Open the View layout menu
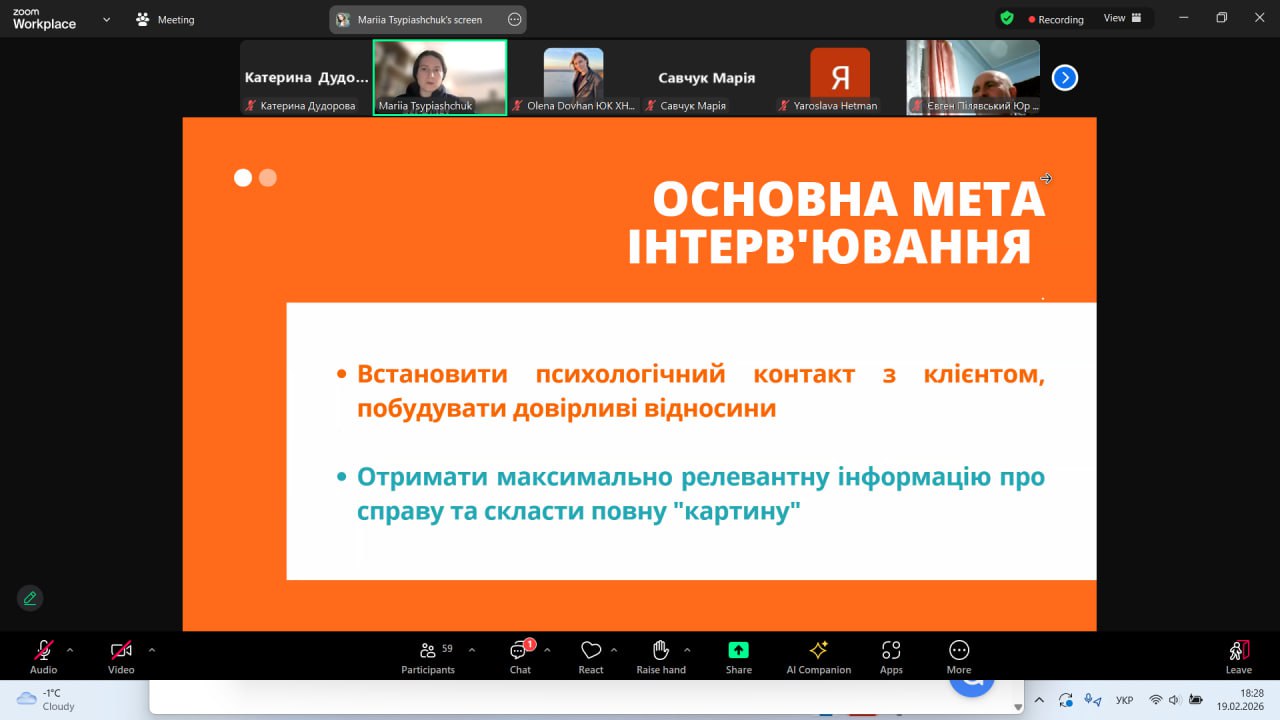 1121,18
